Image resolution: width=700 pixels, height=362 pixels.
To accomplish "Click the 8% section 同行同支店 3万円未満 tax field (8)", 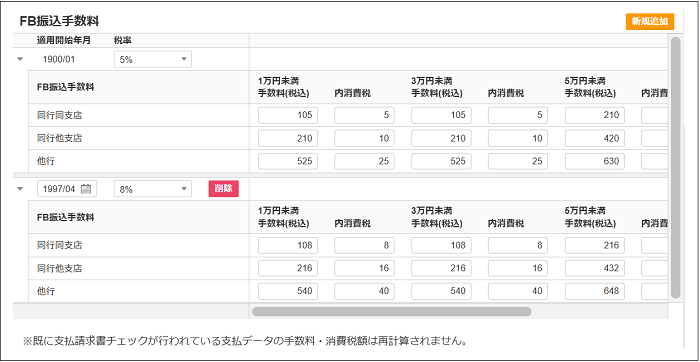I will 518,245.
